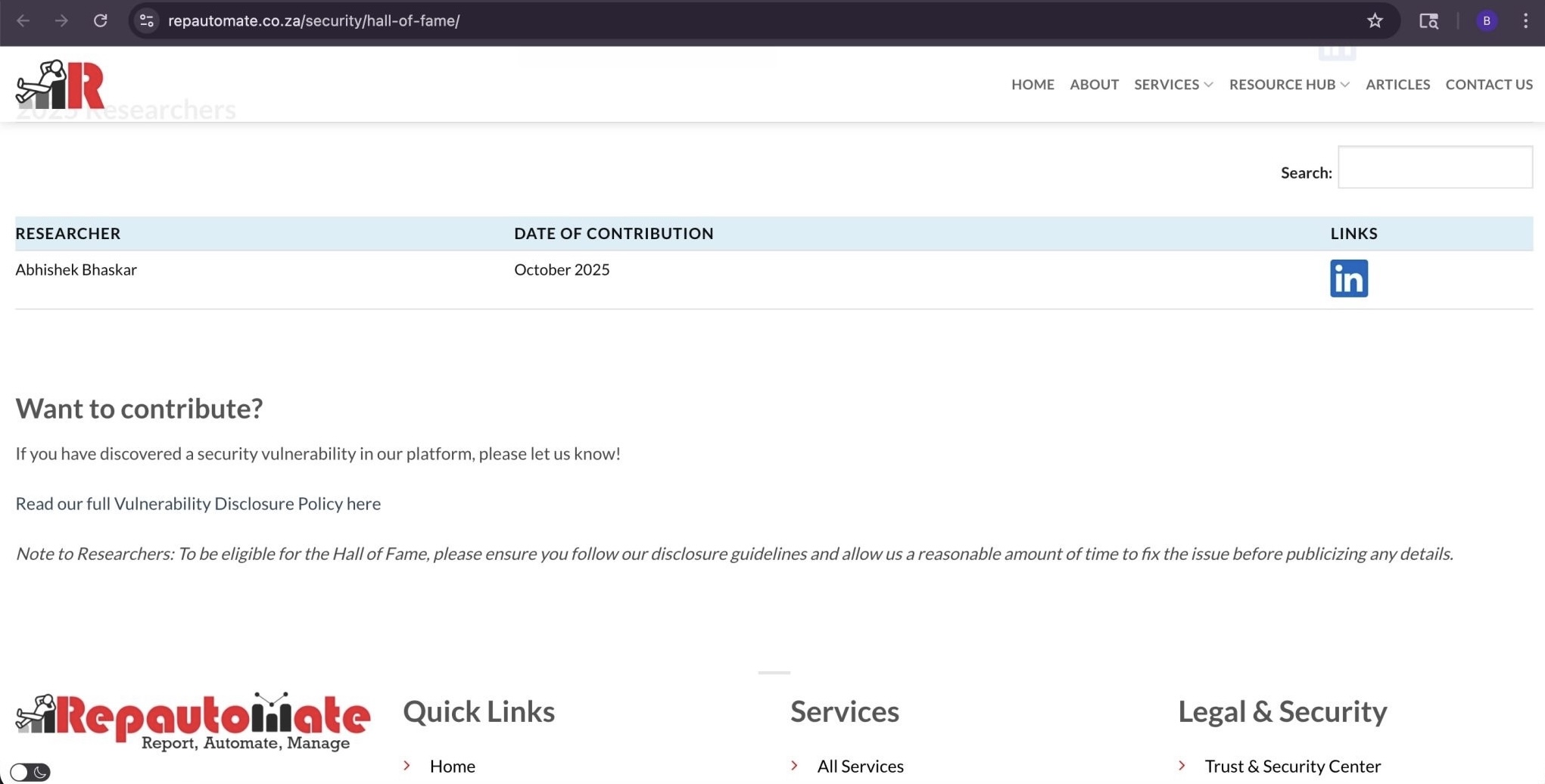Select the October 2025 date cell
Screen dimensions: 1545x784
[x=562, y=269]
